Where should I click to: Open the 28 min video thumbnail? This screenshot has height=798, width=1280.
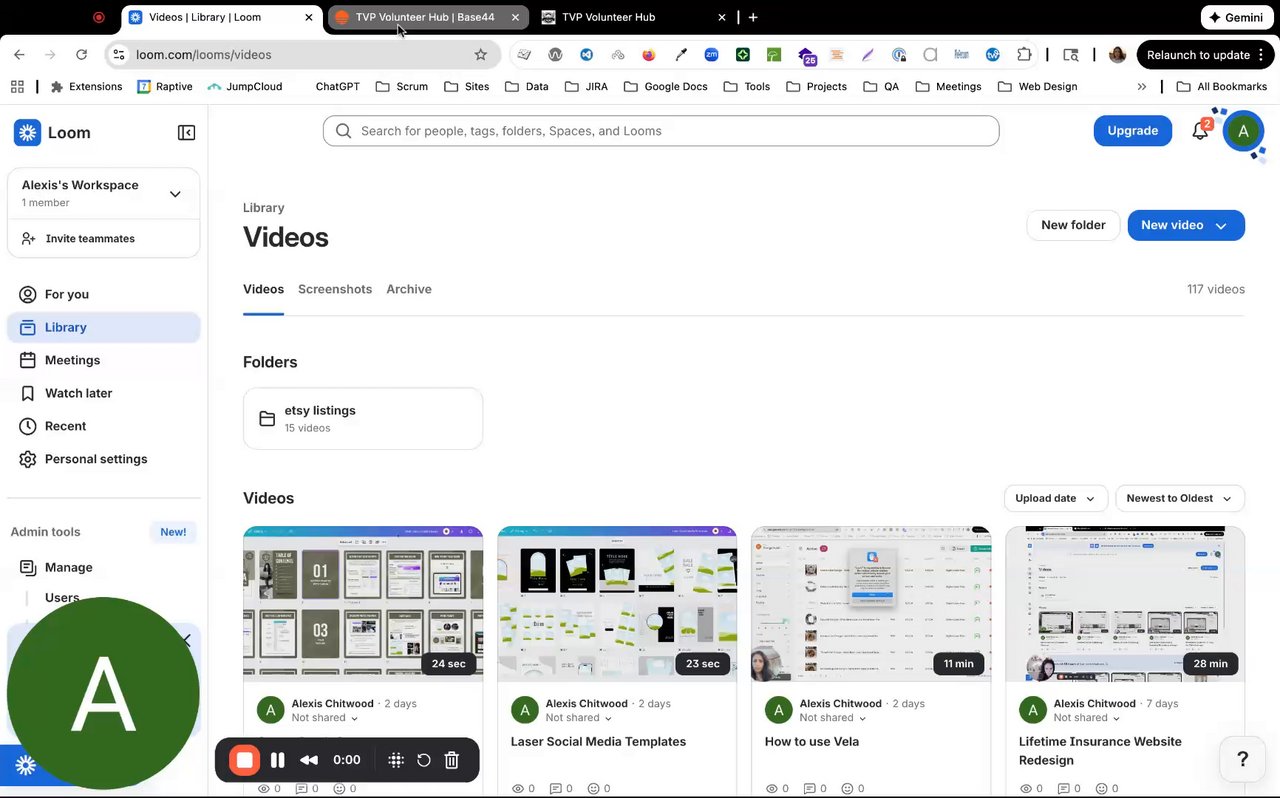tap(1125, 604)
